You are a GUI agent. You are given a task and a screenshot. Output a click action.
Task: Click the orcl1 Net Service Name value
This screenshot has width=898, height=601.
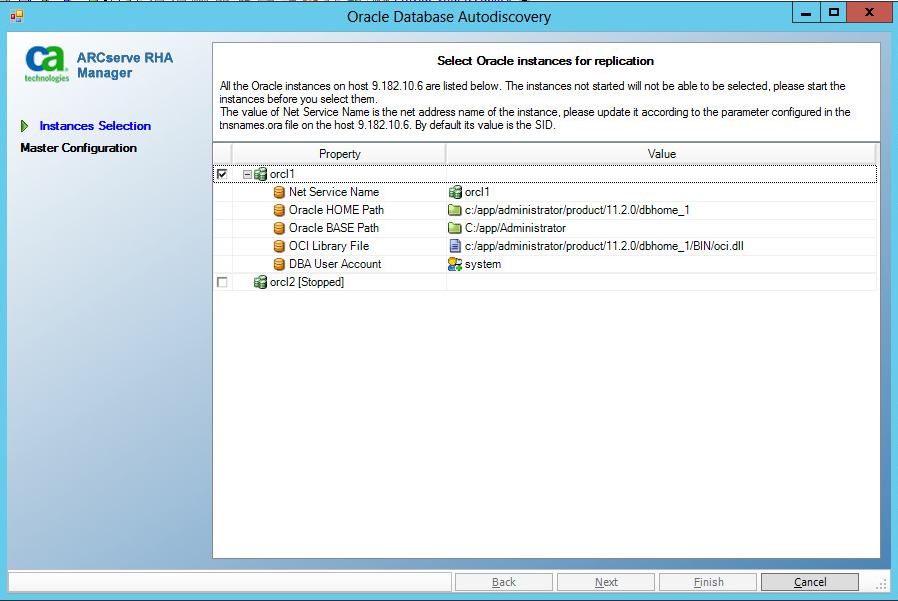click(x=477, y=192)
